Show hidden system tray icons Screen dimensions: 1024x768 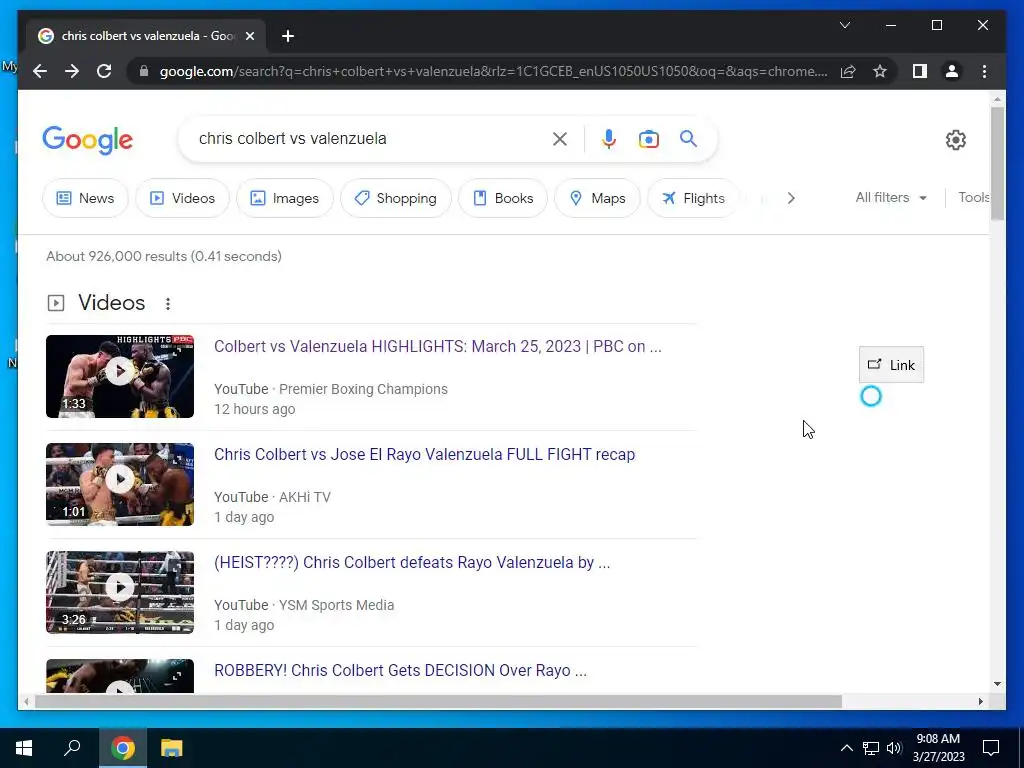point(846,748)
